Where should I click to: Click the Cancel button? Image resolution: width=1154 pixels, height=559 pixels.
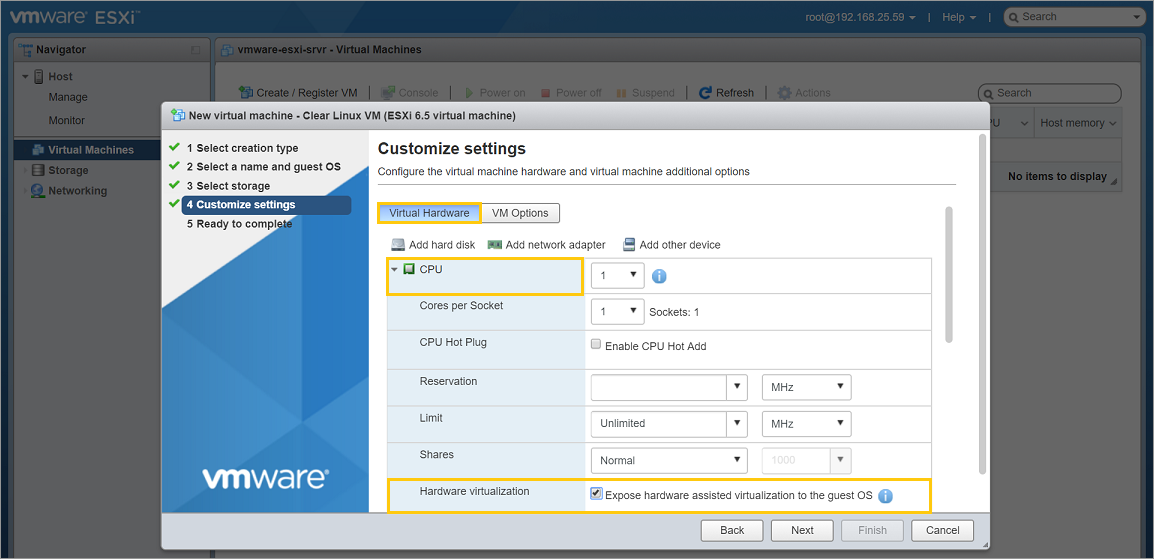pyautogui.click(x=942, y=530)
